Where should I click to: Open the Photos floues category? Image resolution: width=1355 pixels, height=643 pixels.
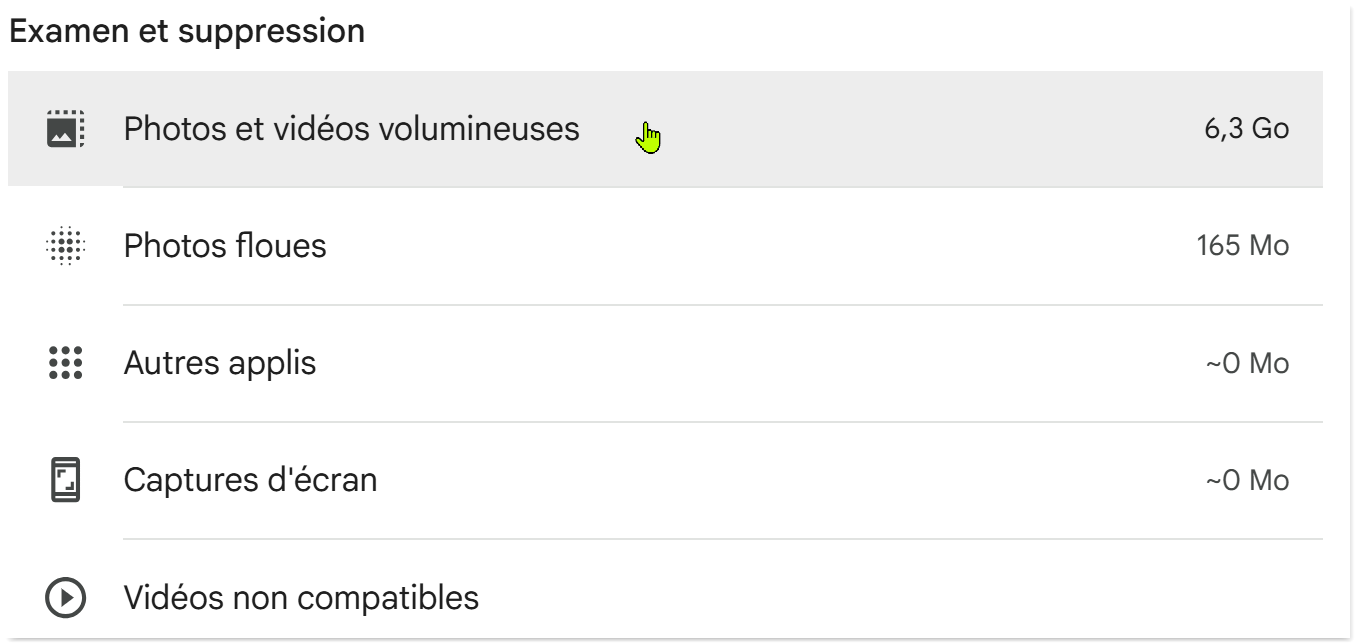225,246
